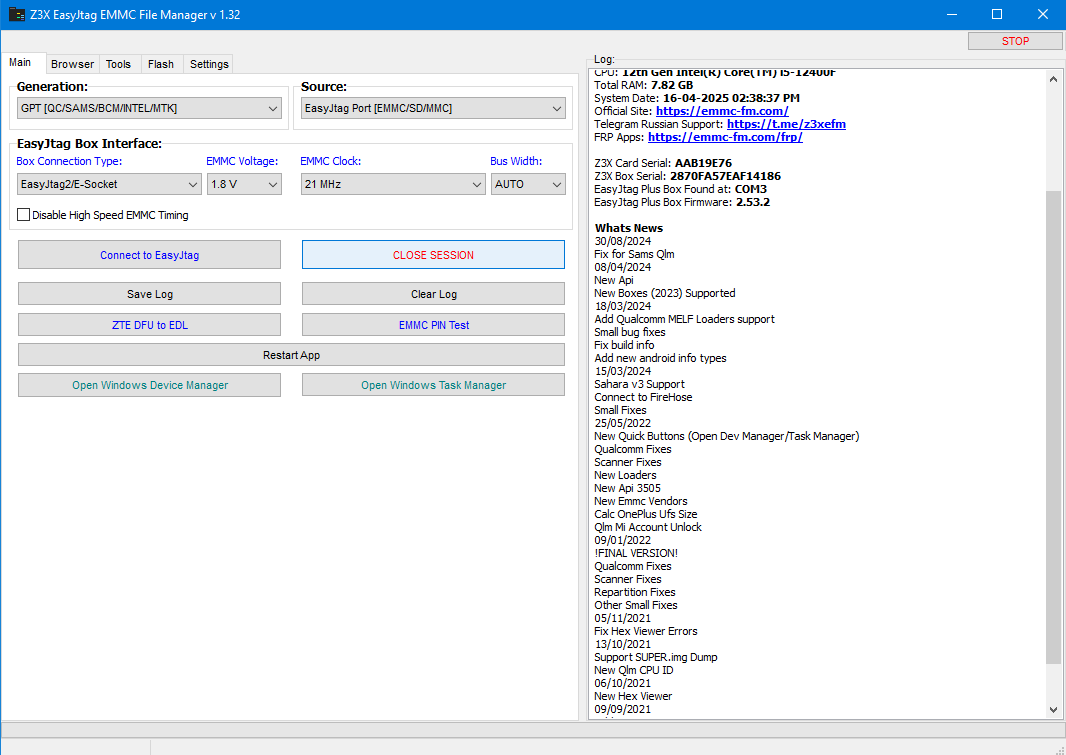Click 'Total RAM: 7.82 GB' log line
The width and height of the screenshot is (1066, 755).
click(x=643, y=85)
